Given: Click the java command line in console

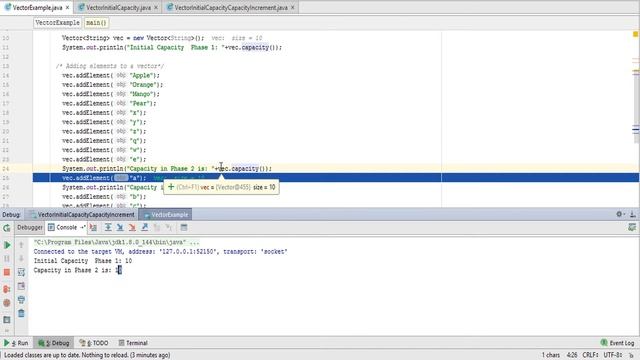Looking at the screenshot, I should (x=116, y=242).
